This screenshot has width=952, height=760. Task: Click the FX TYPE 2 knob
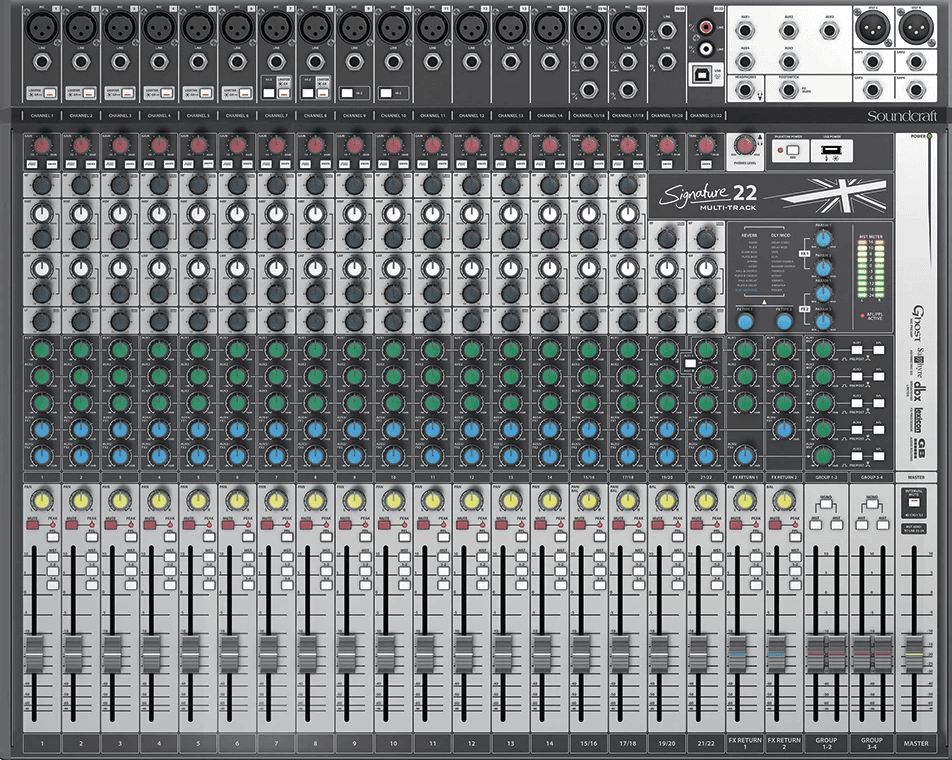click(784, 322)
